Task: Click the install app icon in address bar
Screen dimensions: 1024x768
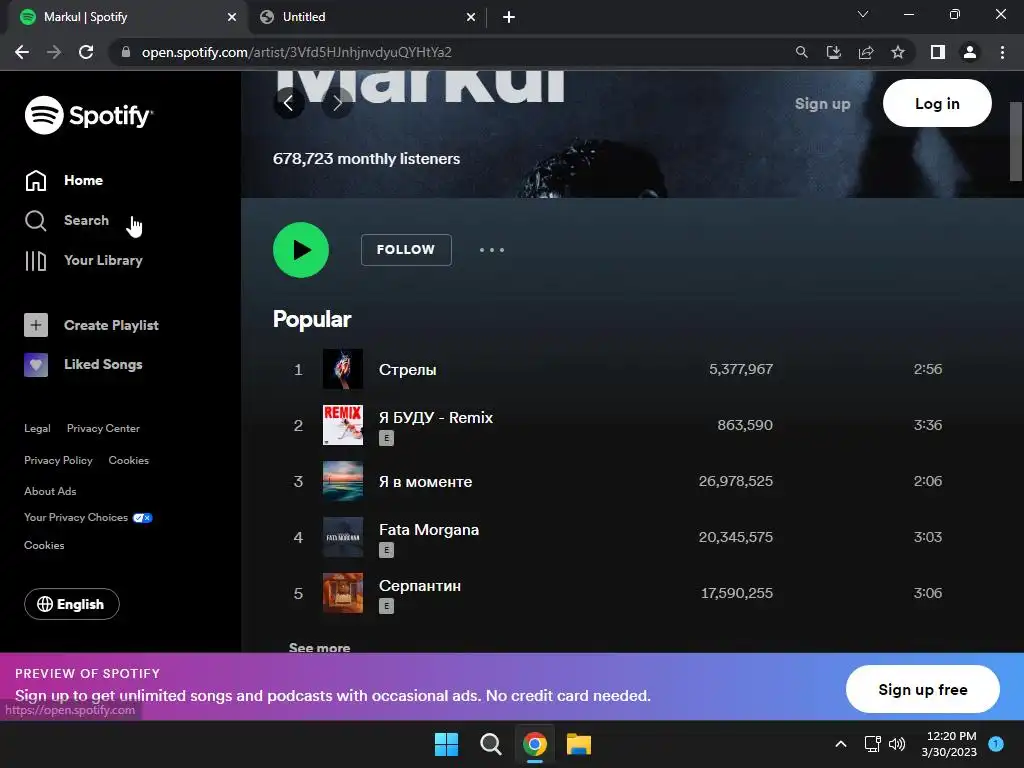Action: 833,52
